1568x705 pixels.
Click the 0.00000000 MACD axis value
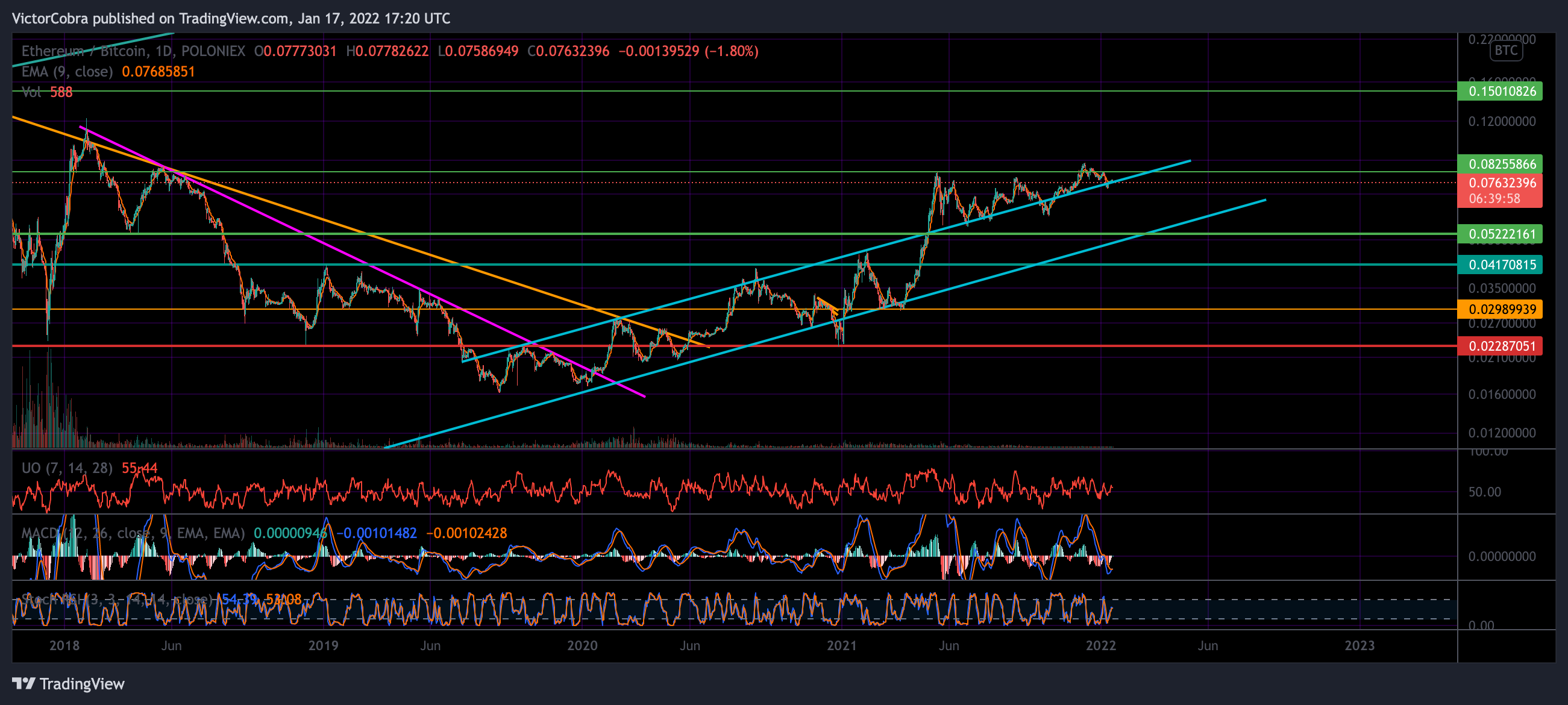click(1502, 556)
